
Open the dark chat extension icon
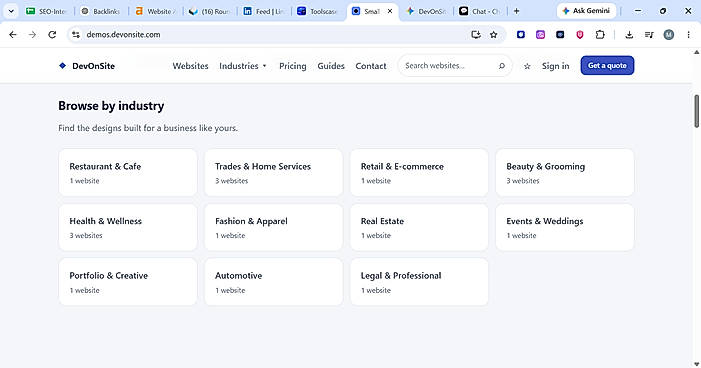[560, 34]
